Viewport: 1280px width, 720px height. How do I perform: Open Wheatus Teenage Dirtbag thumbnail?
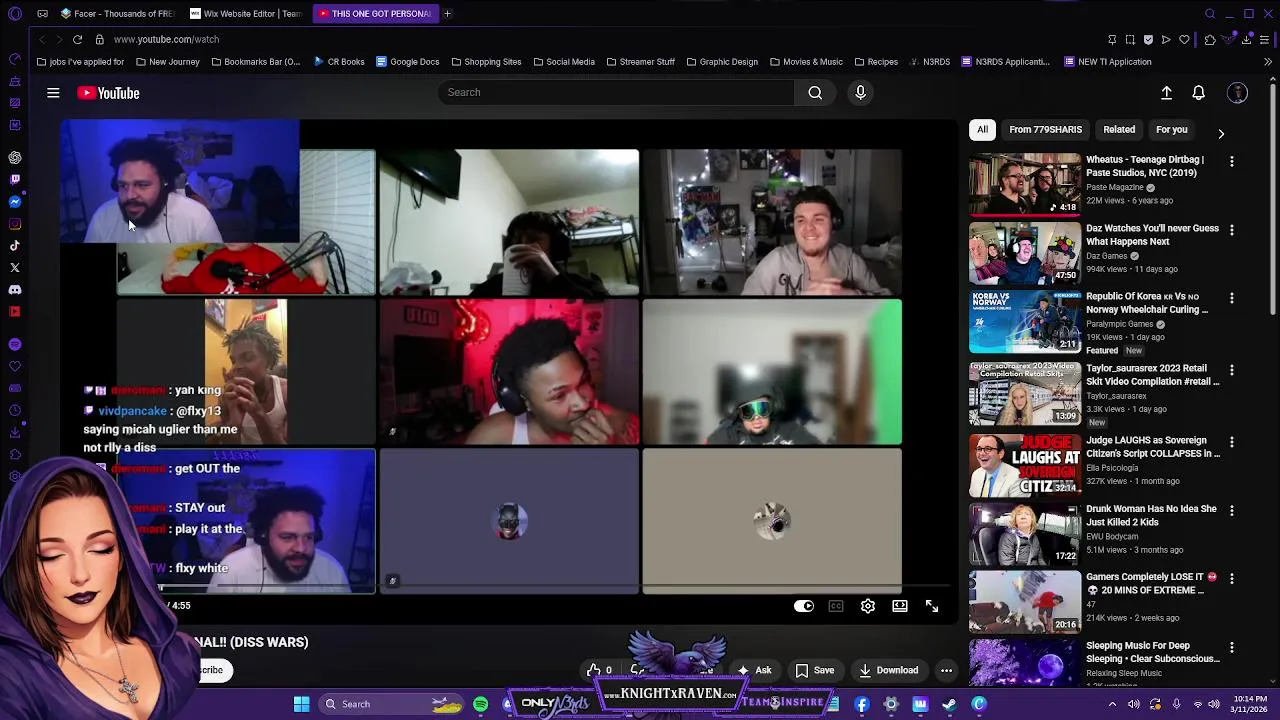point(1024,184)
